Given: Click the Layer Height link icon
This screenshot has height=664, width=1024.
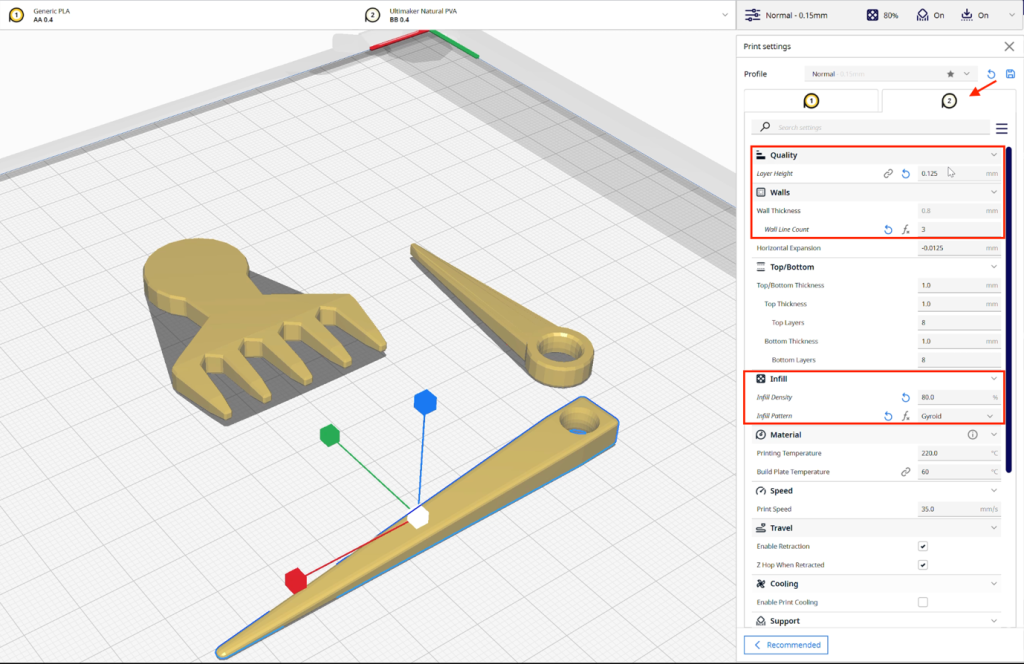Looking at the screenshot, I should point(888,174).
